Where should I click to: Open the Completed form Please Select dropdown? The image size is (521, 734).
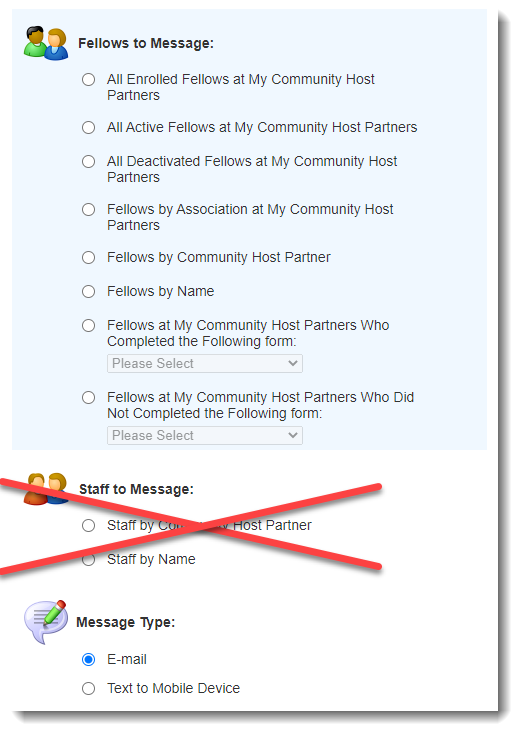click(205, 364)
